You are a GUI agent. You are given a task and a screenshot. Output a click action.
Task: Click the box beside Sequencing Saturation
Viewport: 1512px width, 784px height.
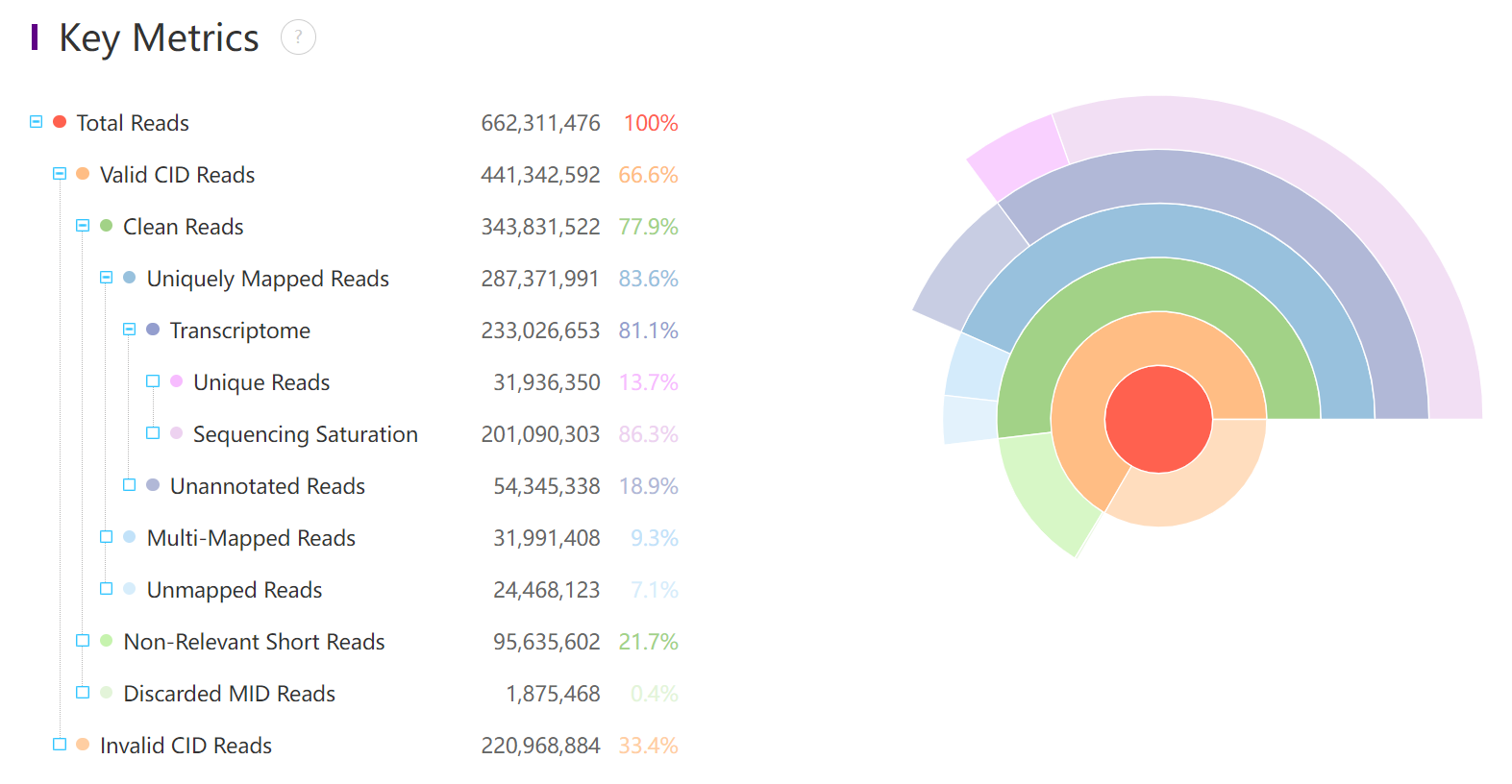click(153, 433)
